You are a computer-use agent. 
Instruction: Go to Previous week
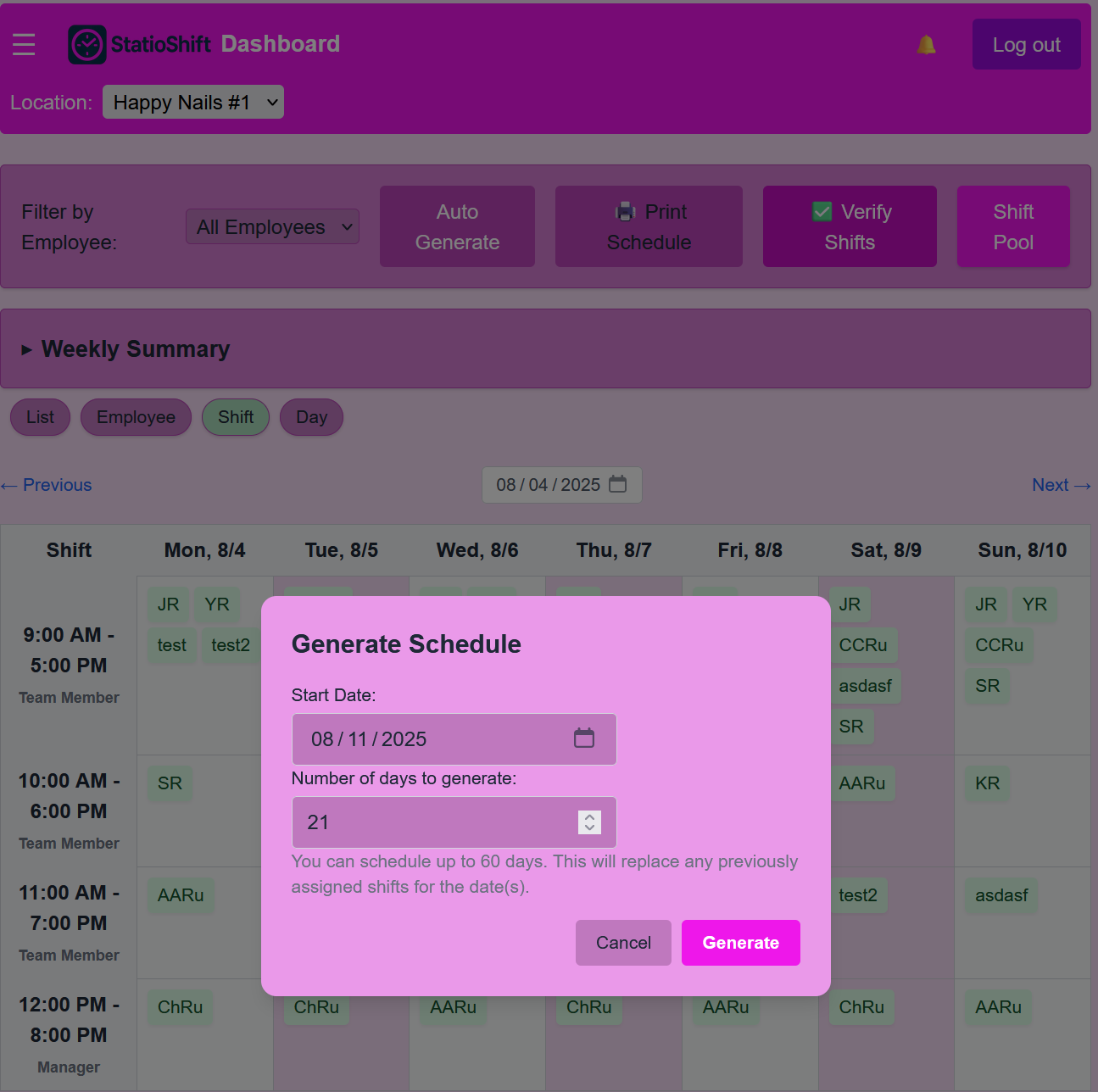pos(47,485)
